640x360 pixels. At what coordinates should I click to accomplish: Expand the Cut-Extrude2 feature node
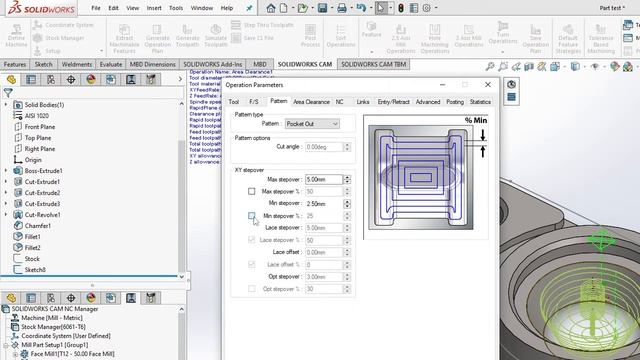coord(6,193)
